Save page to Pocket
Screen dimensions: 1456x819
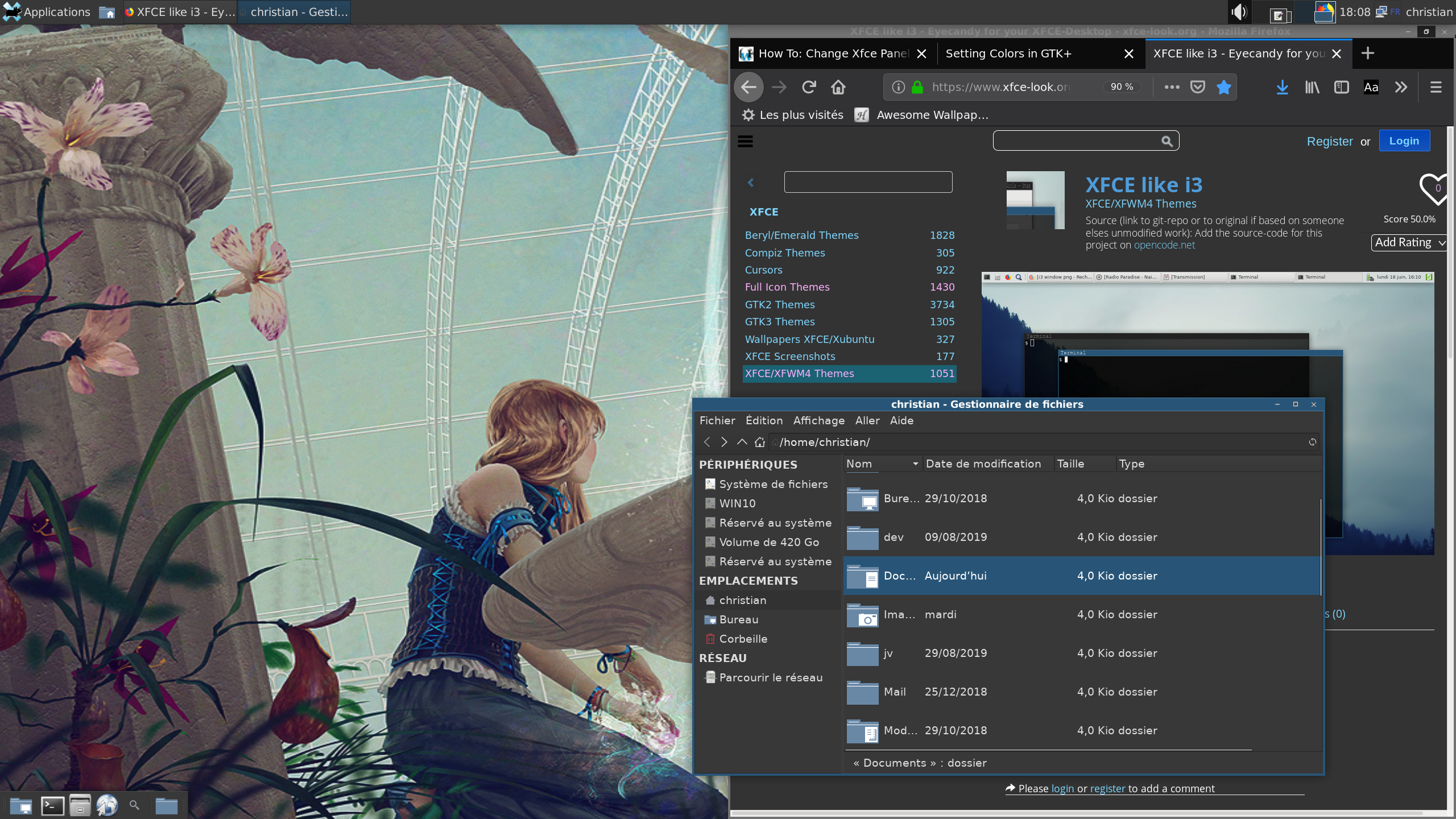point(1198,87)
